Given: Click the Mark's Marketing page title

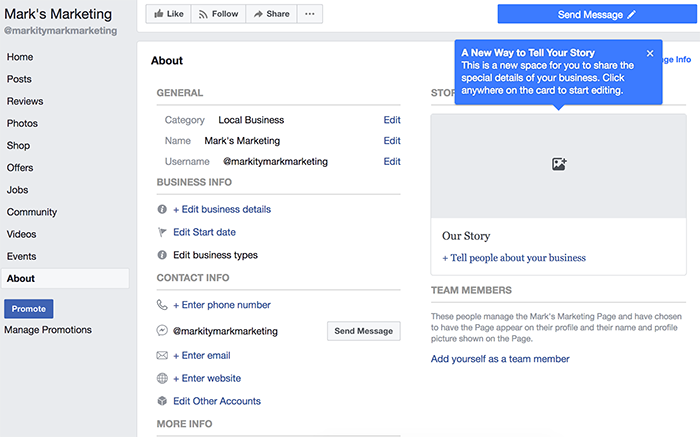Looking at the screenshot, I should click(x=58, y=14).
